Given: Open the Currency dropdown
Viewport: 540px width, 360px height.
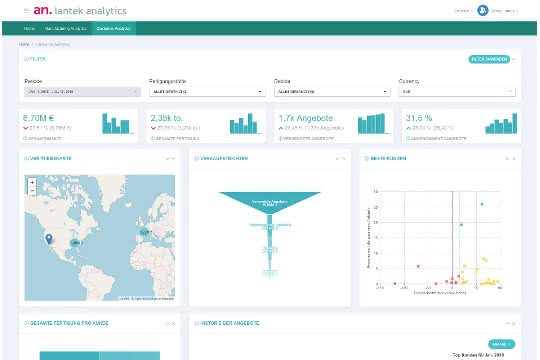Looking at the screenshot, I should tap(457, 92).
